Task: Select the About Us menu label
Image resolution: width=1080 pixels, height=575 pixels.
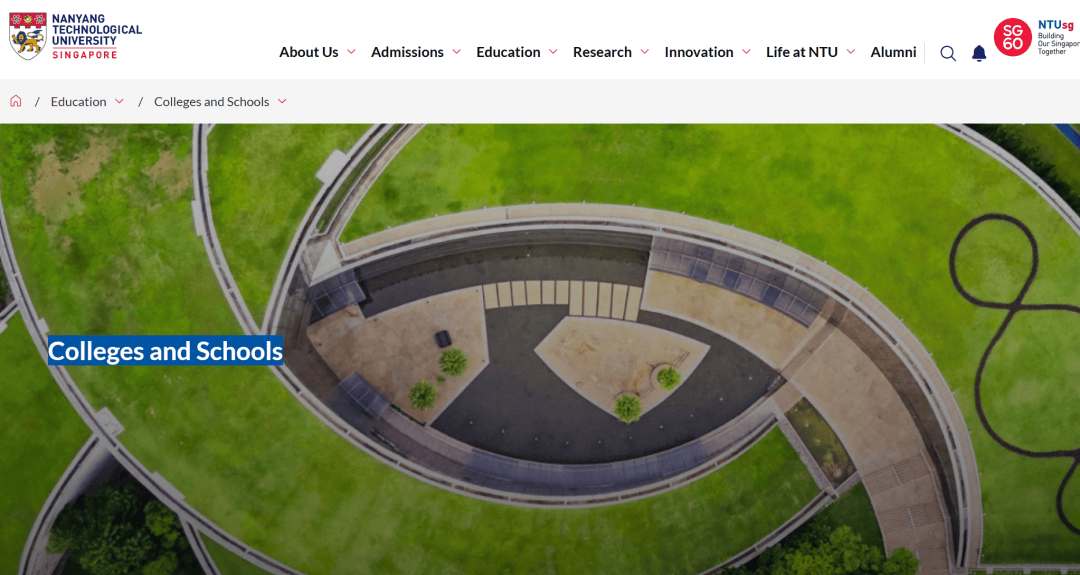Action: point(308,52)
